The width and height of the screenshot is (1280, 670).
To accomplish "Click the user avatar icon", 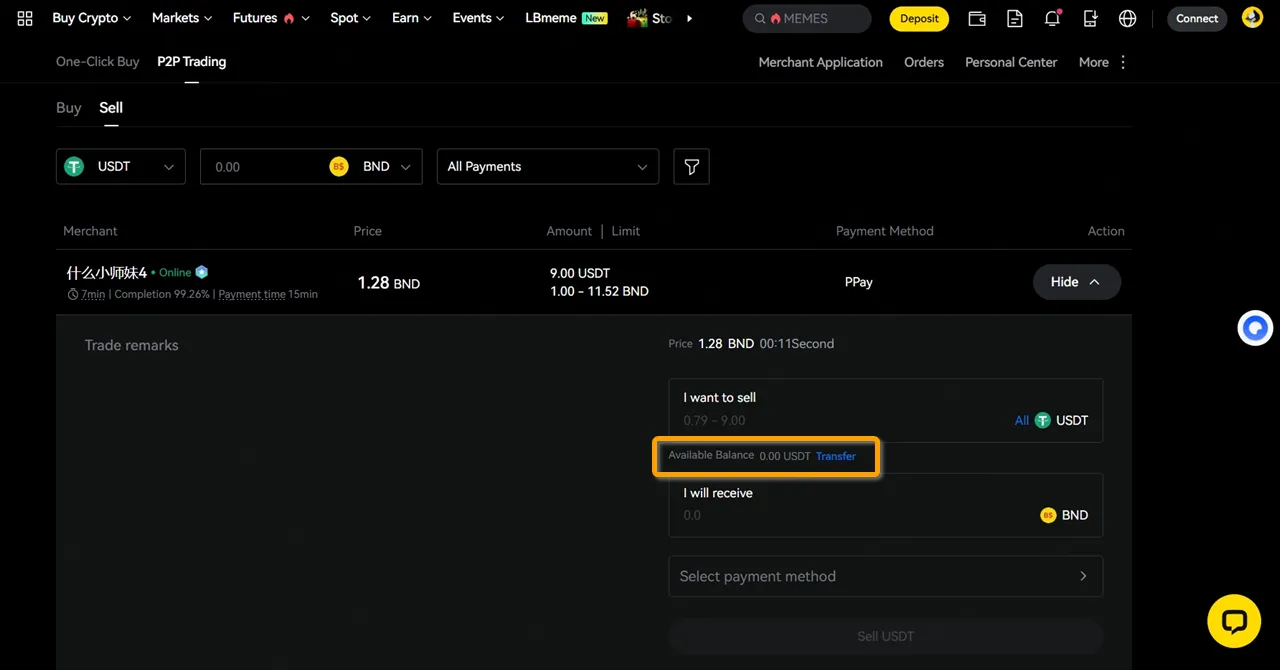I will coord(1252,18).
